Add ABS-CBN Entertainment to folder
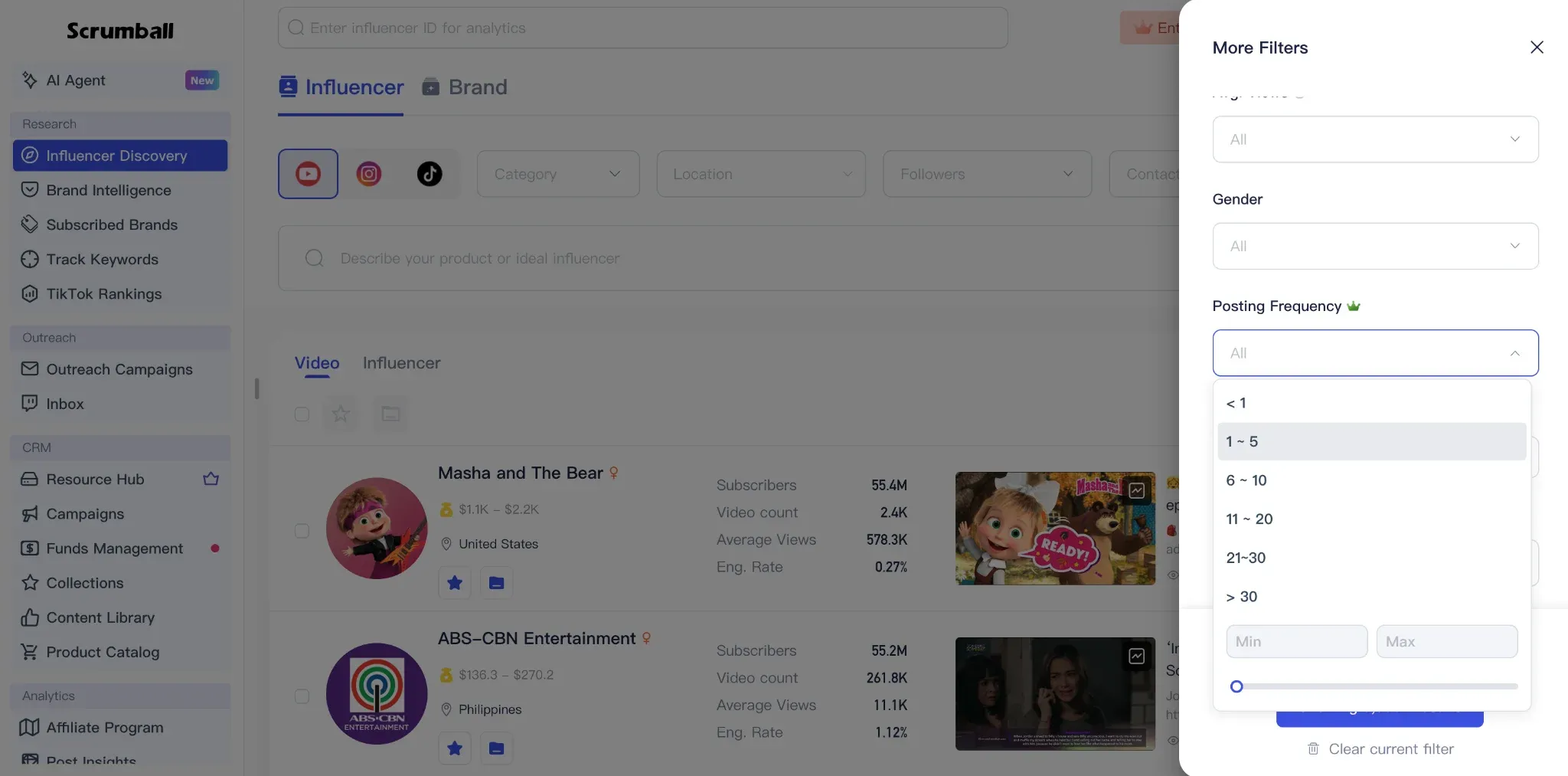The image size is (1568, 776). pyautogui.click(x=496, y=748)
